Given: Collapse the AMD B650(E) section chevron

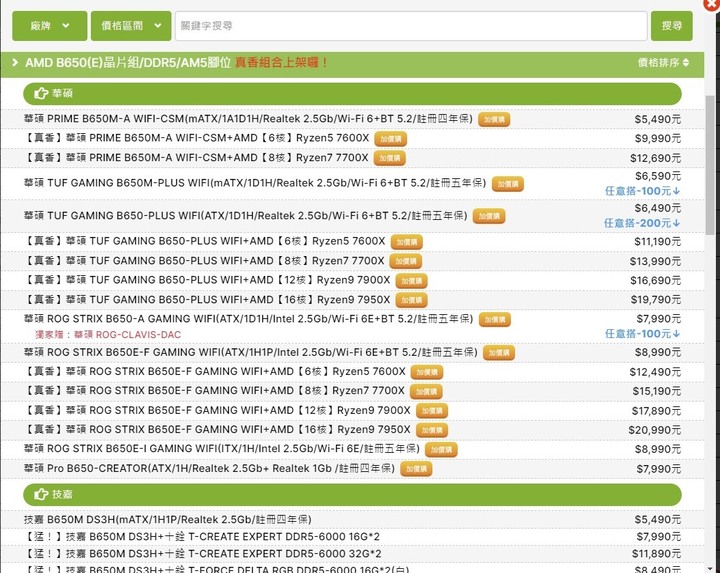Looking at the screenshot, I should [15, 62].
